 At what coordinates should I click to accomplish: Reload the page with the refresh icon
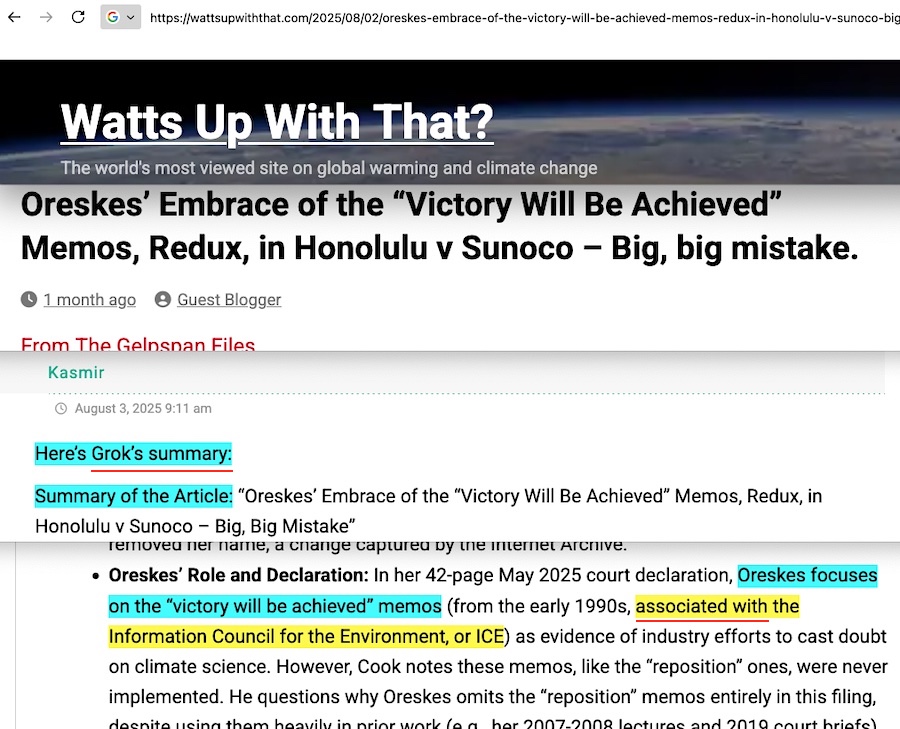coord(78,17)
